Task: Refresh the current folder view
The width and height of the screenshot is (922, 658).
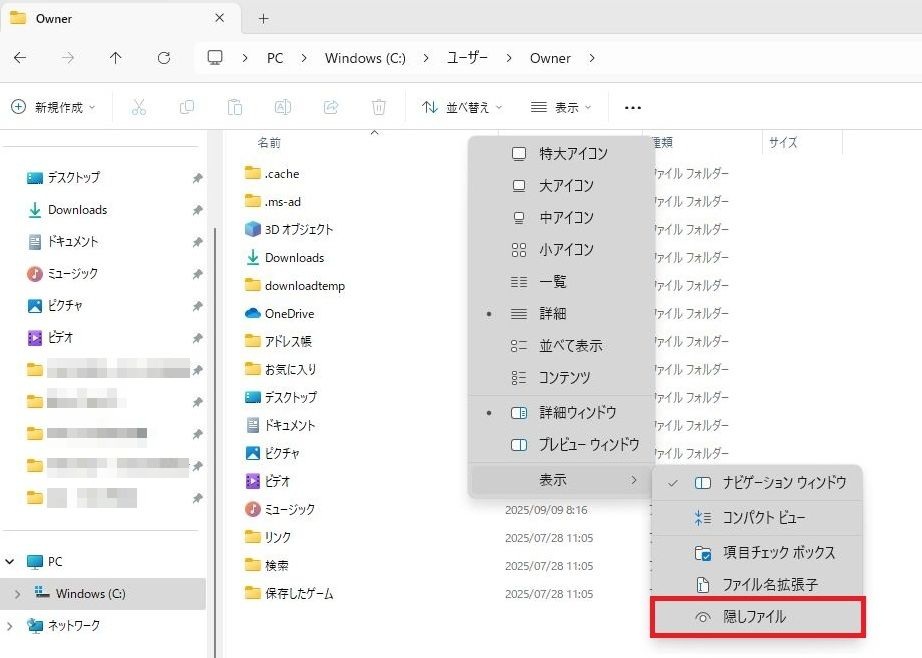Action: point(164,58)
